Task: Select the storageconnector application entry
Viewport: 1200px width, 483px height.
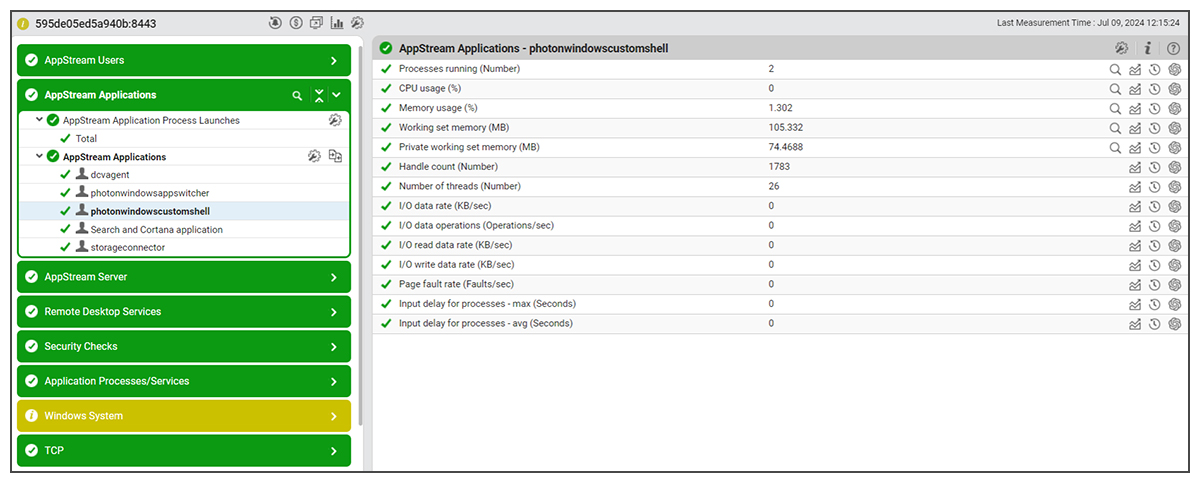Action: (127, 247)
